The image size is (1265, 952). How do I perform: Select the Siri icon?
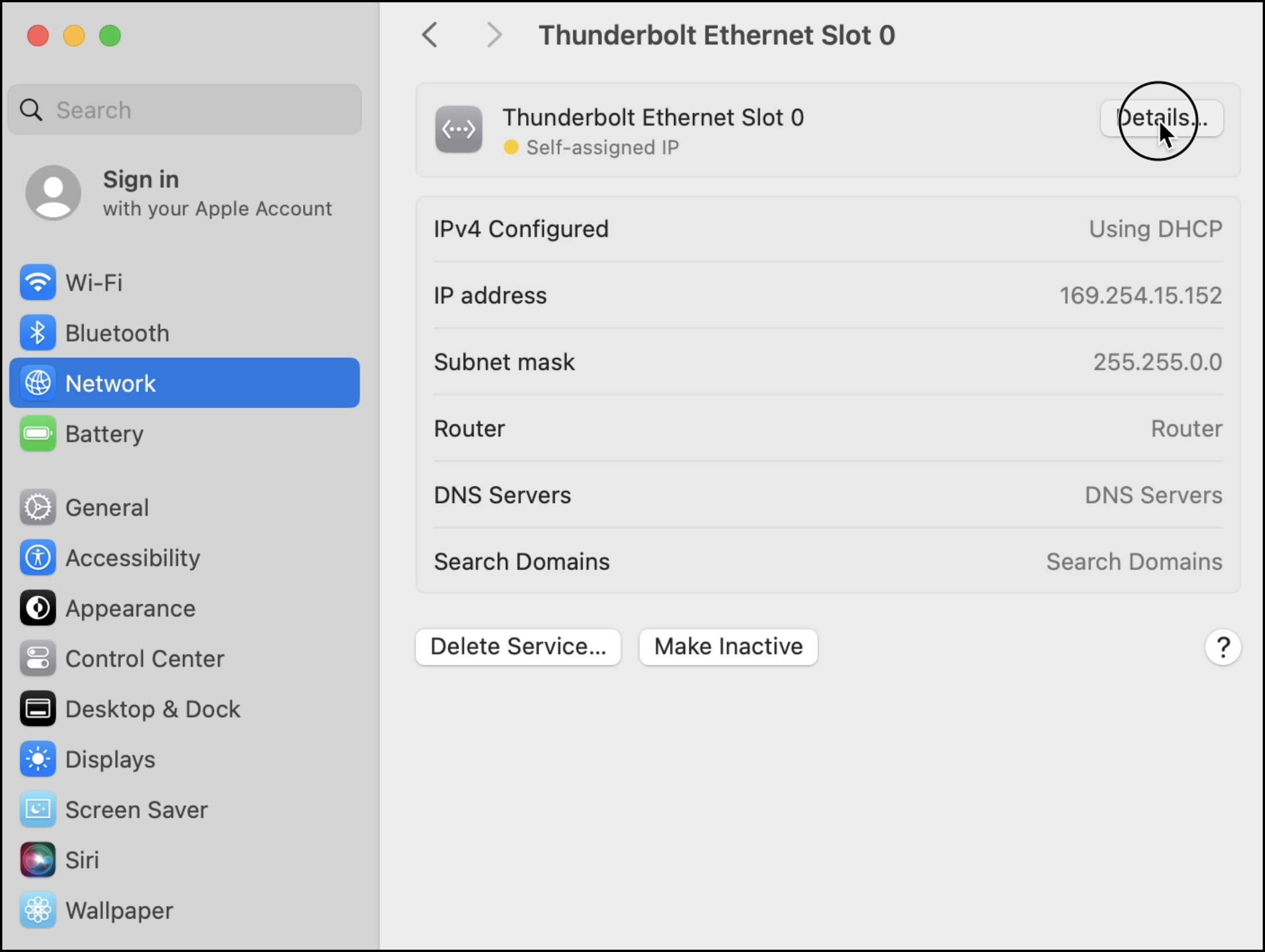pyautogui.click(x=38, y=860)
